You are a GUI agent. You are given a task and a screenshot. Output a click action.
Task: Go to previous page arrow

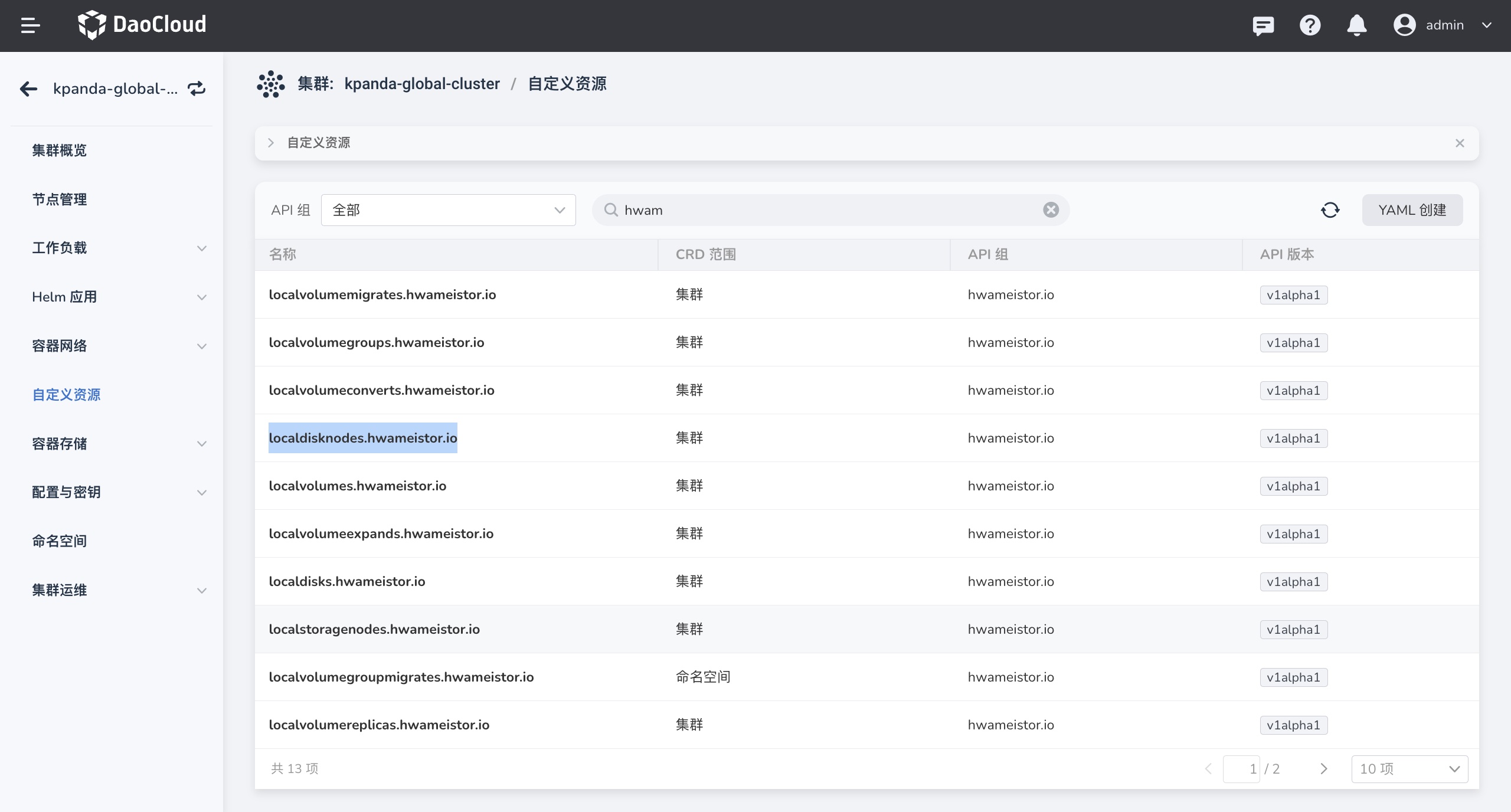[x=1208, y=769]
